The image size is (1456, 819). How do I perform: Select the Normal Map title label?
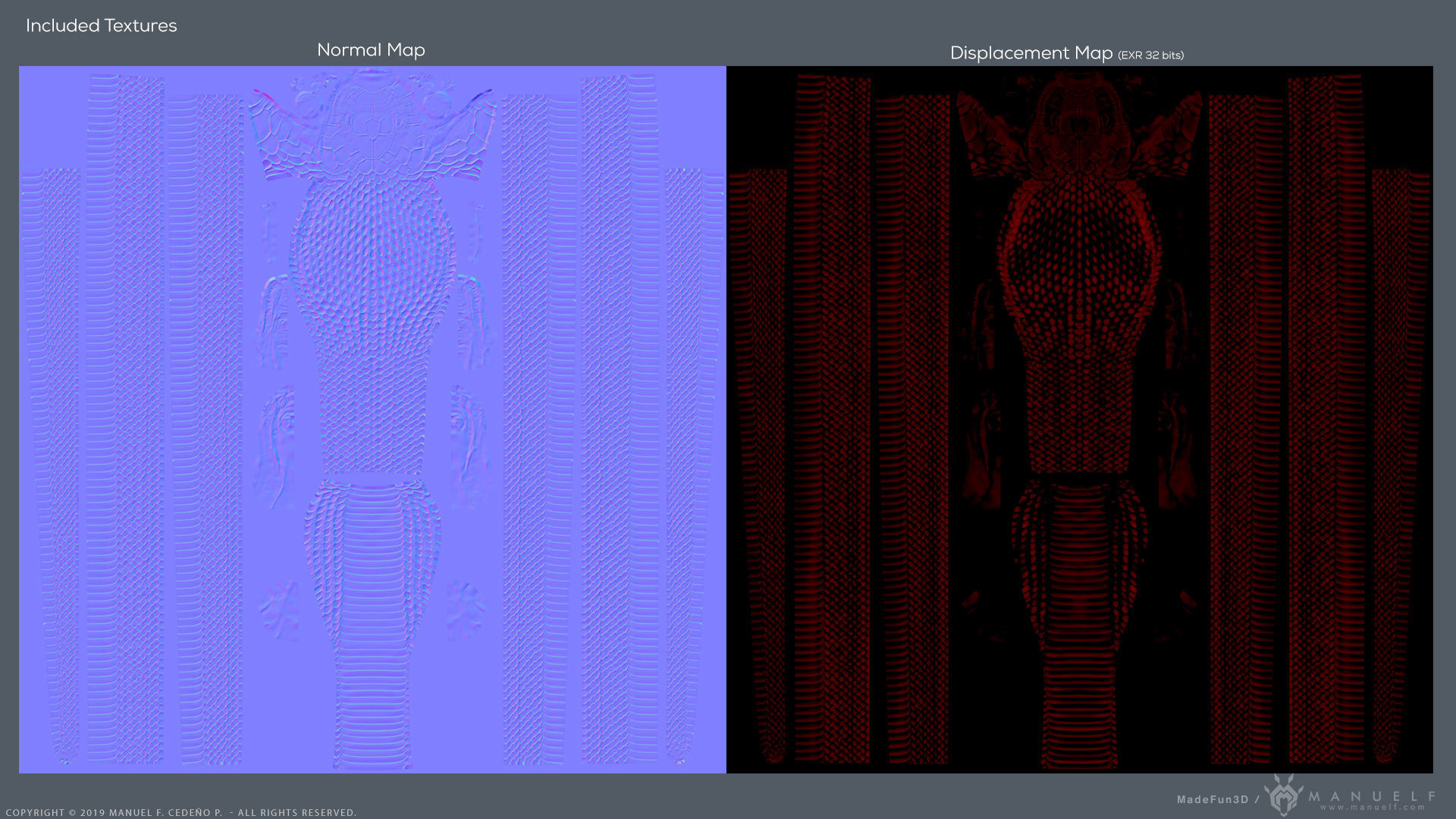pos(371,50)
